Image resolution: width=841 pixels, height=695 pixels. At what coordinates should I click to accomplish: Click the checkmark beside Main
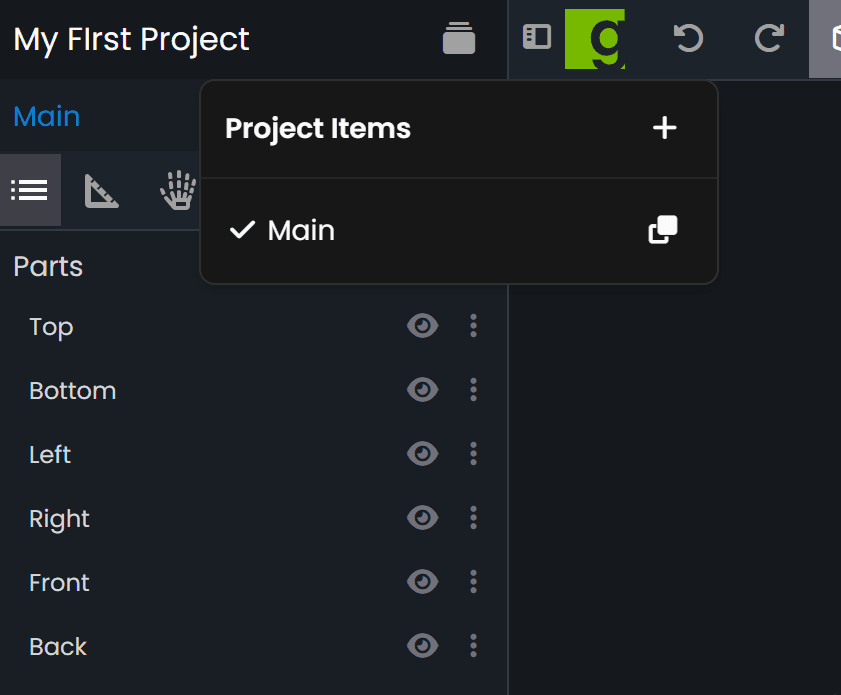(x=242, y=229)
